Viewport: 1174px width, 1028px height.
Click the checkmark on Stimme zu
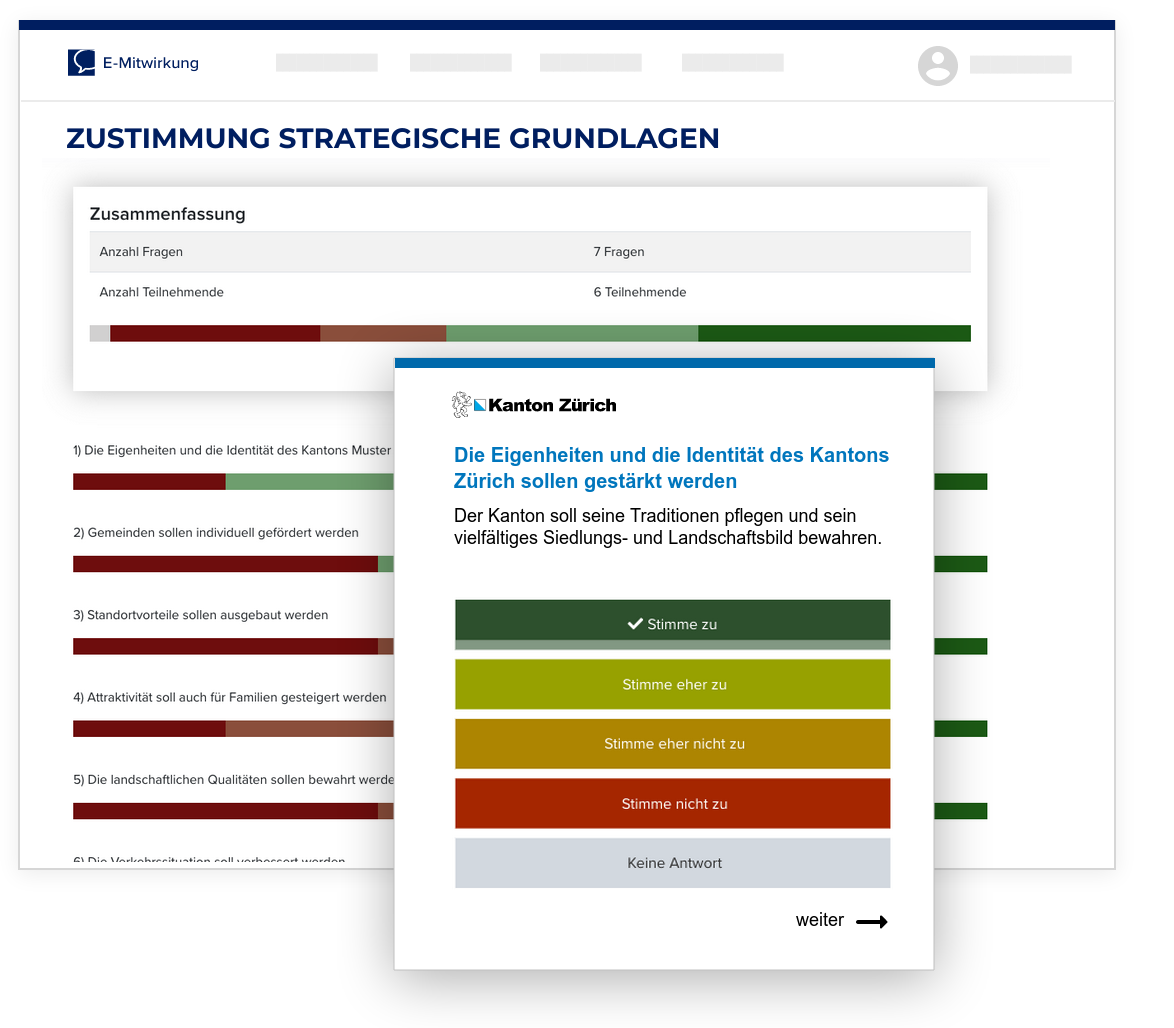pyautogui.click(x=634, y=624)
